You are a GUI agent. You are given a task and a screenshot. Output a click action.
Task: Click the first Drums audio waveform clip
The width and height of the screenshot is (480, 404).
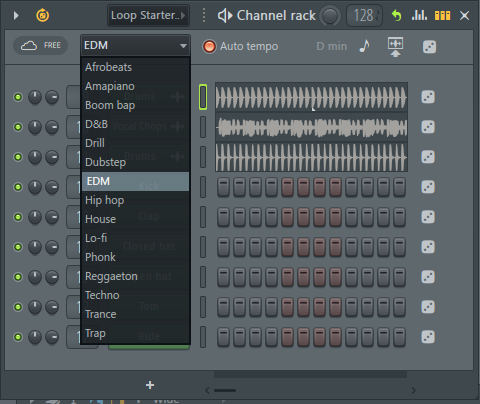(311, 97)
